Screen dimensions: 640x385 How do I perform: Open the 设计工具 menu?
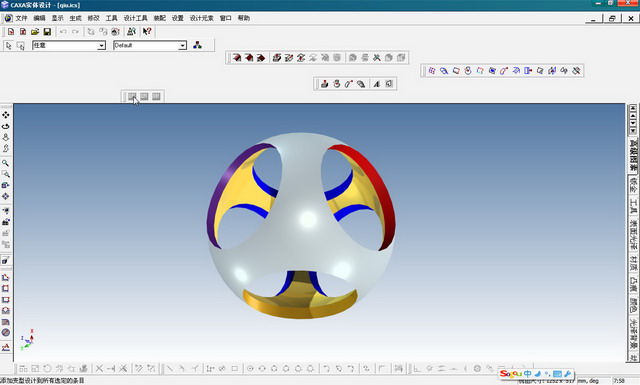[136, 18]
